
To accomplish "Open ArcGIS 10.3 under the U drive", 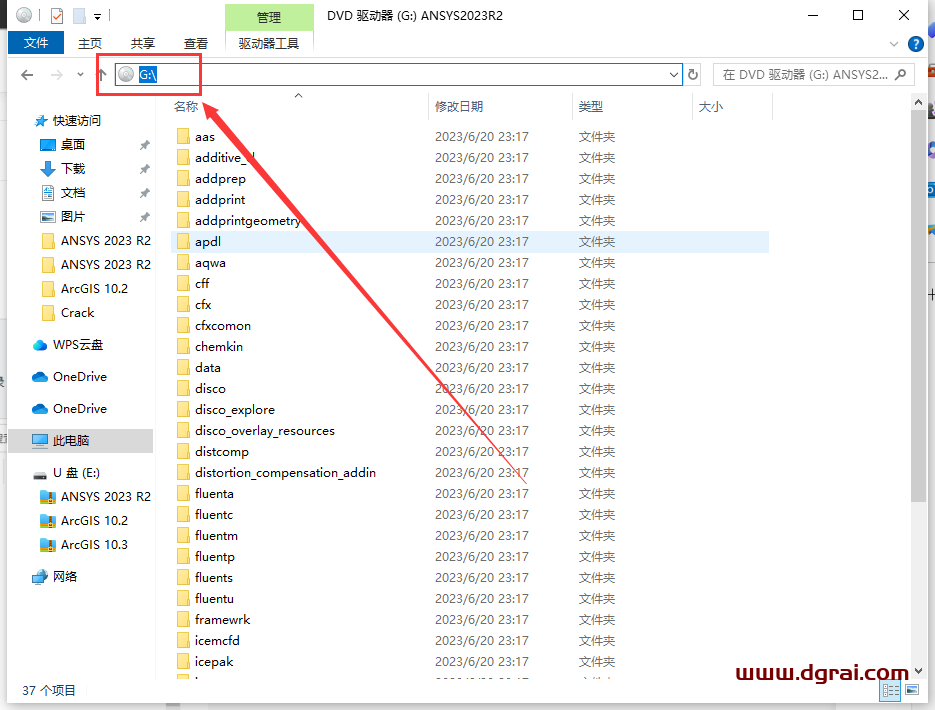I will (94, 544).
